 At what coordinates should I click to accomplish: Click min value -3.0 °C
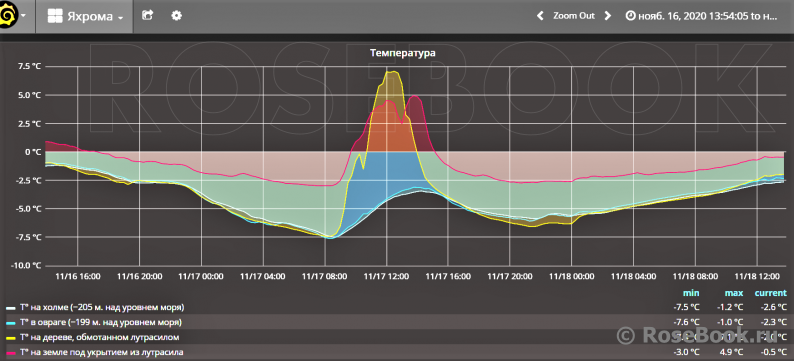[686, 351]
